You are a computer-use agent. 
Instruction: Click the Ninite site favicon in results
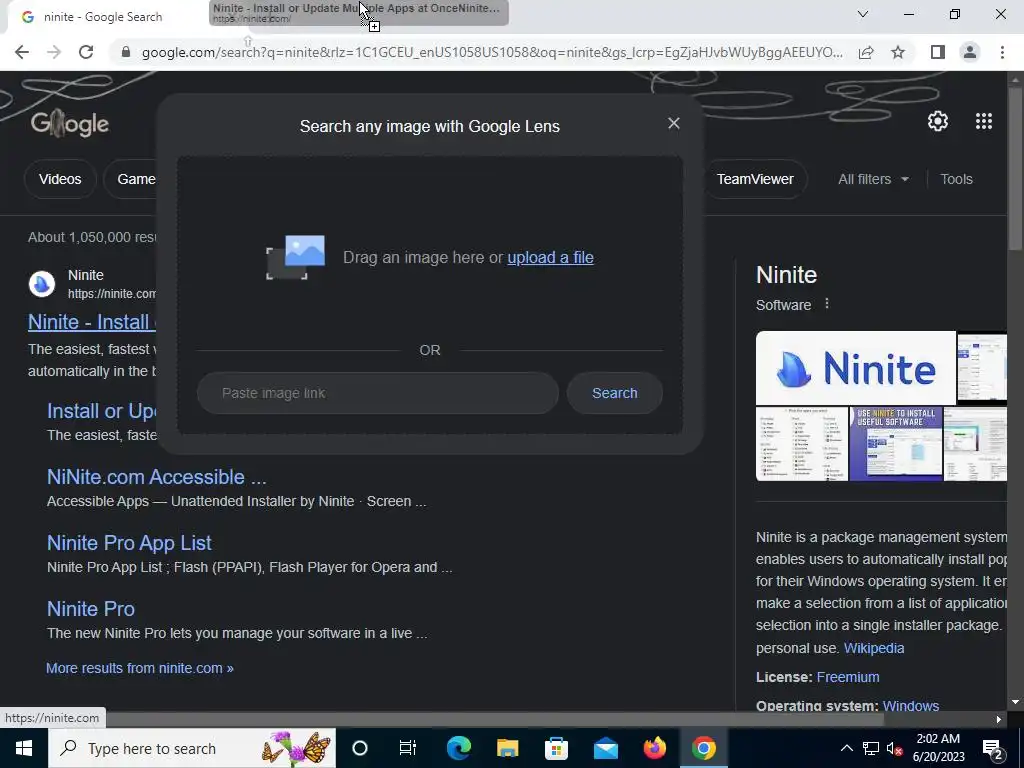coord(42,284)
